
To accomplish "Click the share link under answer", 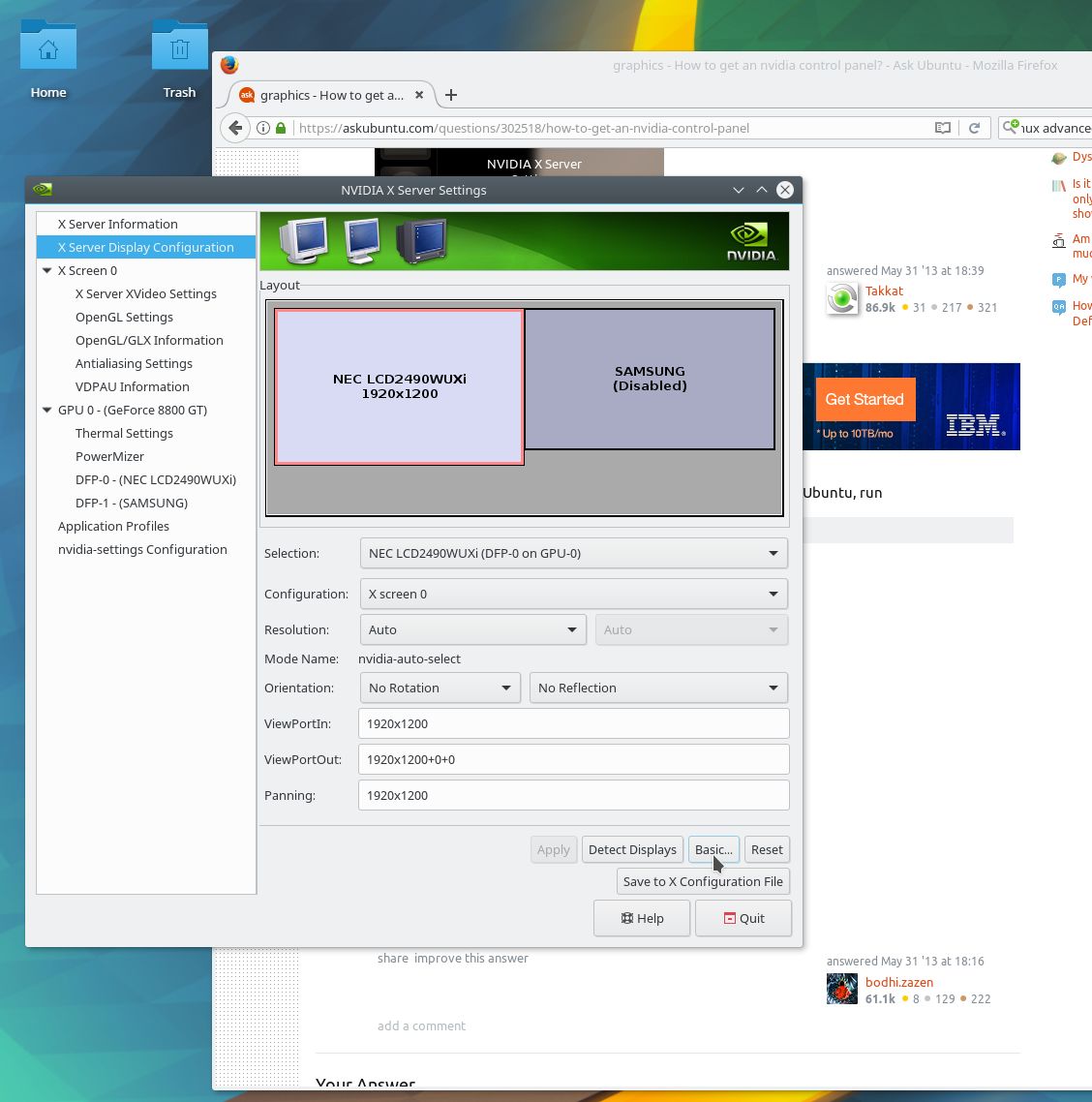I will (393, 958).
